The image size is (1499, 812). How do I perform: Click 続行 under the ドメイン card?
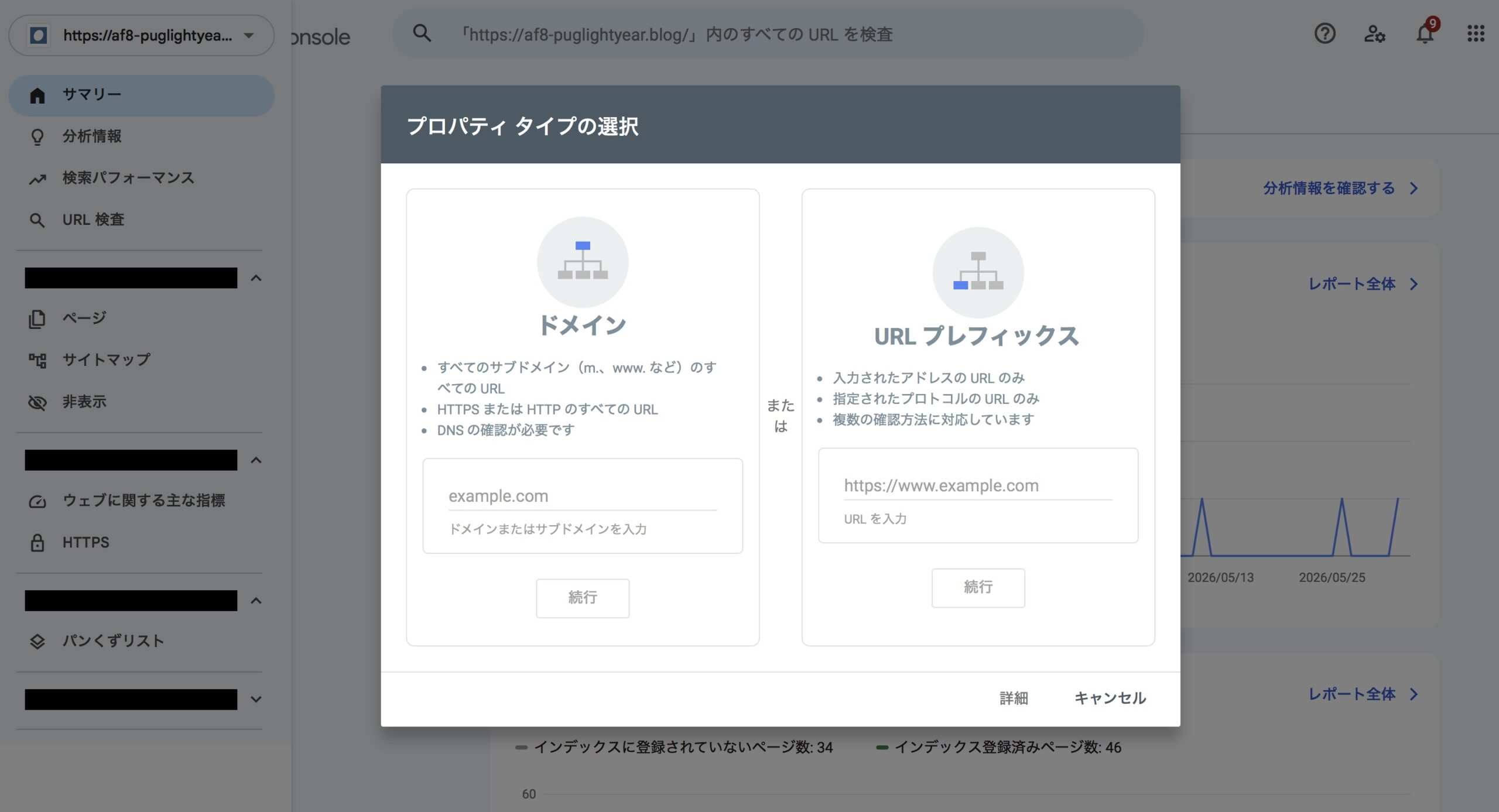583,598
